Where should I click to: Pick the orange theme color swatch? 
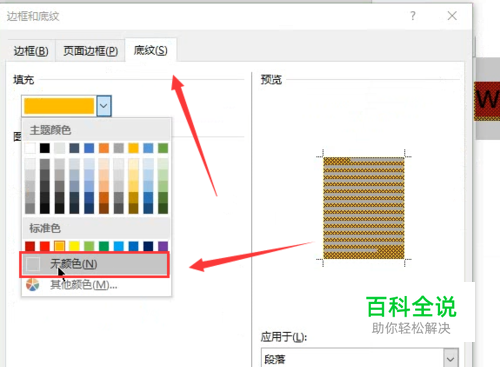[104, 148]
